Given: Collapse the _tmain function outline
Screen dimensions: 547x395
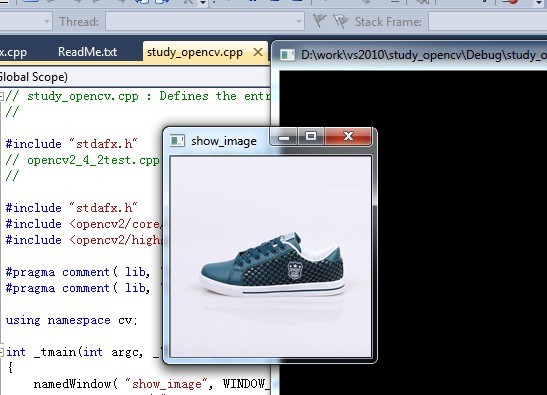Looking at the screenshot, I should (x=2, y=351).
